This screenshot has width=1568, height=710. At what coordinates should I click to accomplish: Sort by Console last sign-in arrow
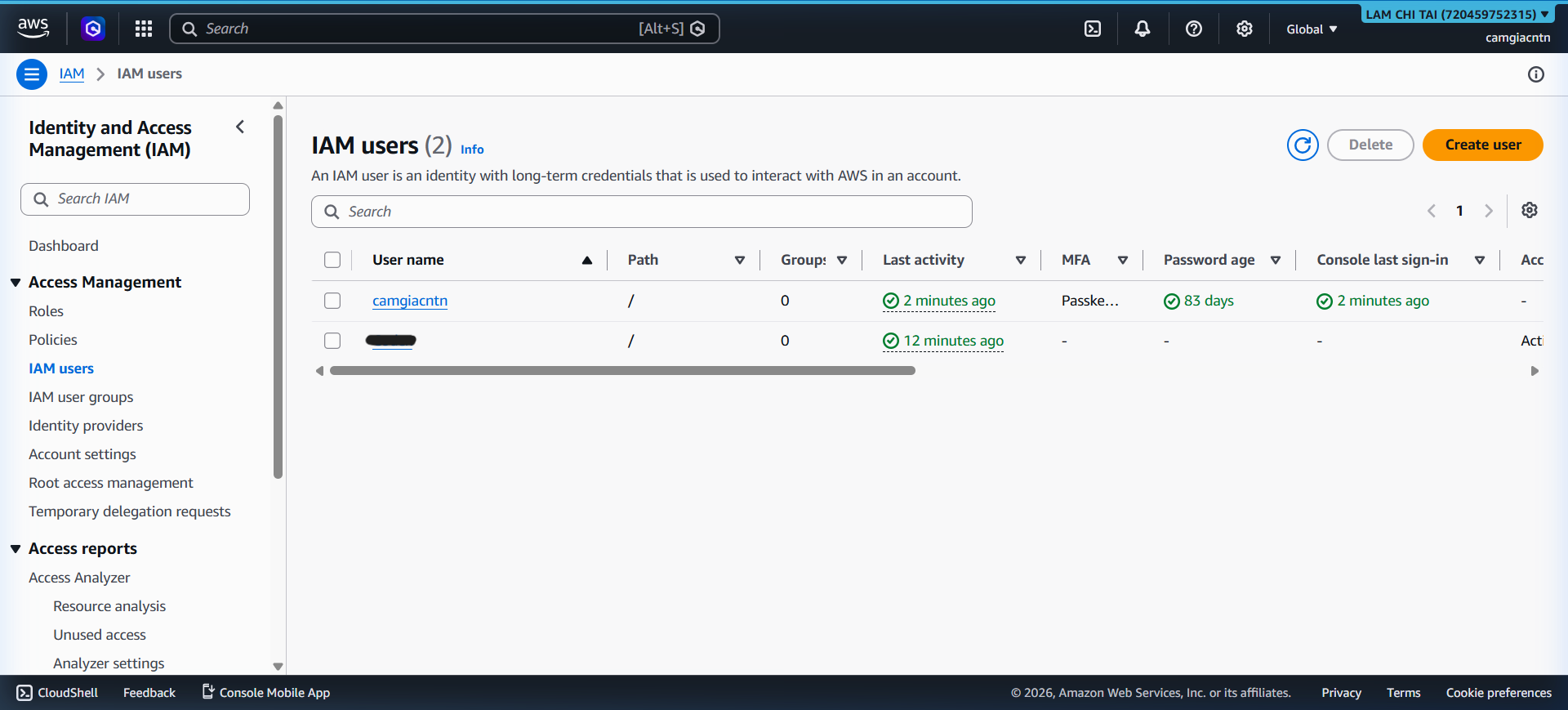1480,260
